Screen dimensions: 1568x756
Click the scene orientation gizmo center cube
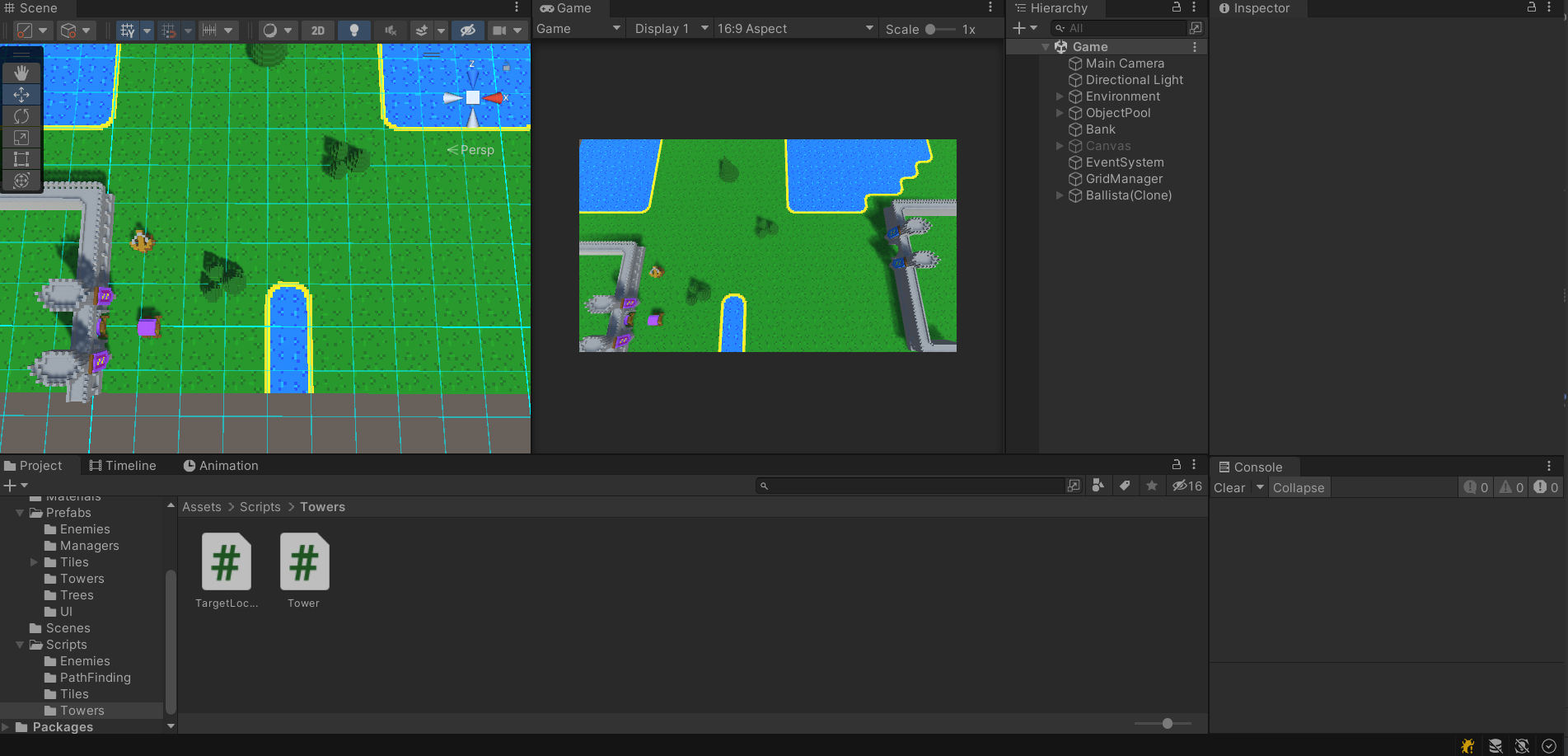(x=473, y=97)
